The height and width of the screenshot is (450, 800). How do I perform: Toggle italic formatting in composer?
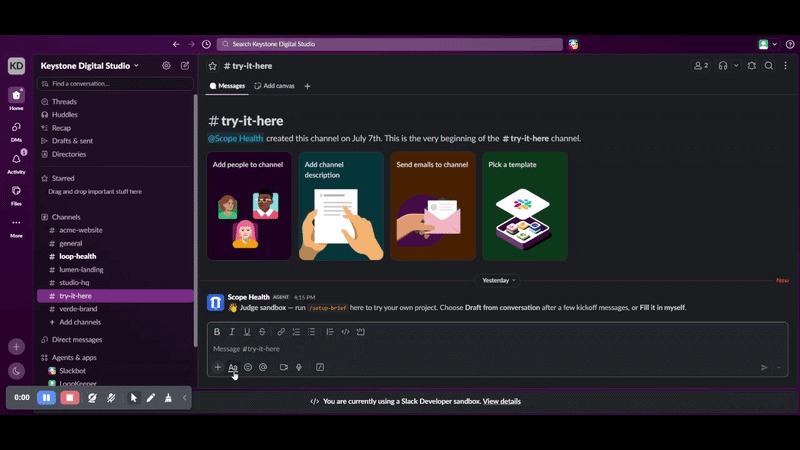point(232,332)
